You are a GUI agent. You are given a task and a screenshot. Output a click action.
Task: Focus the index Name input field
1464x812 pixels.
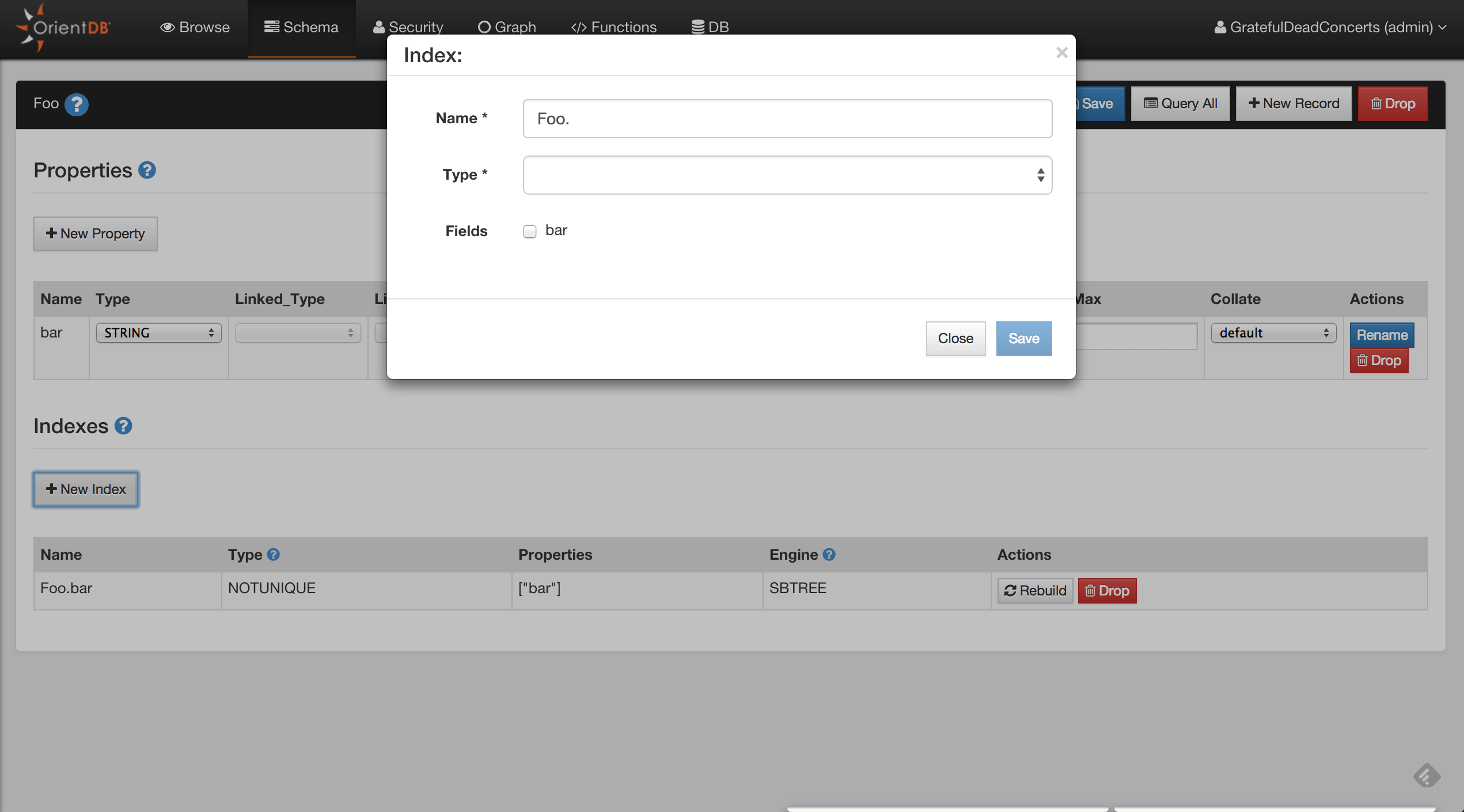pyautogui.click(x=787, y=119)
